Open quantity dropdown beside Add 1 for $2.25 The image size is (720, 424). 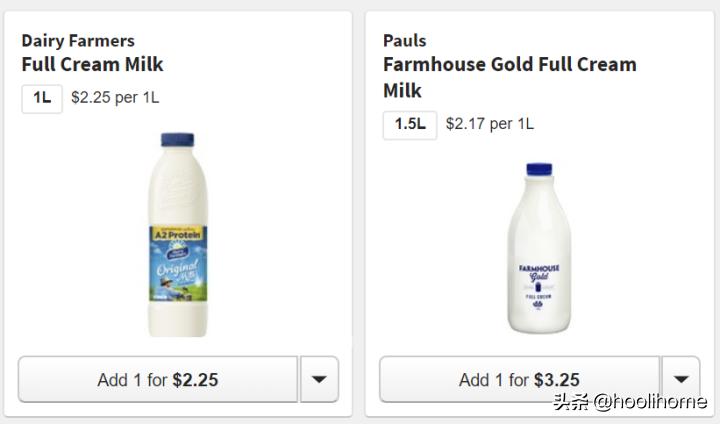[x=319, y=380]
